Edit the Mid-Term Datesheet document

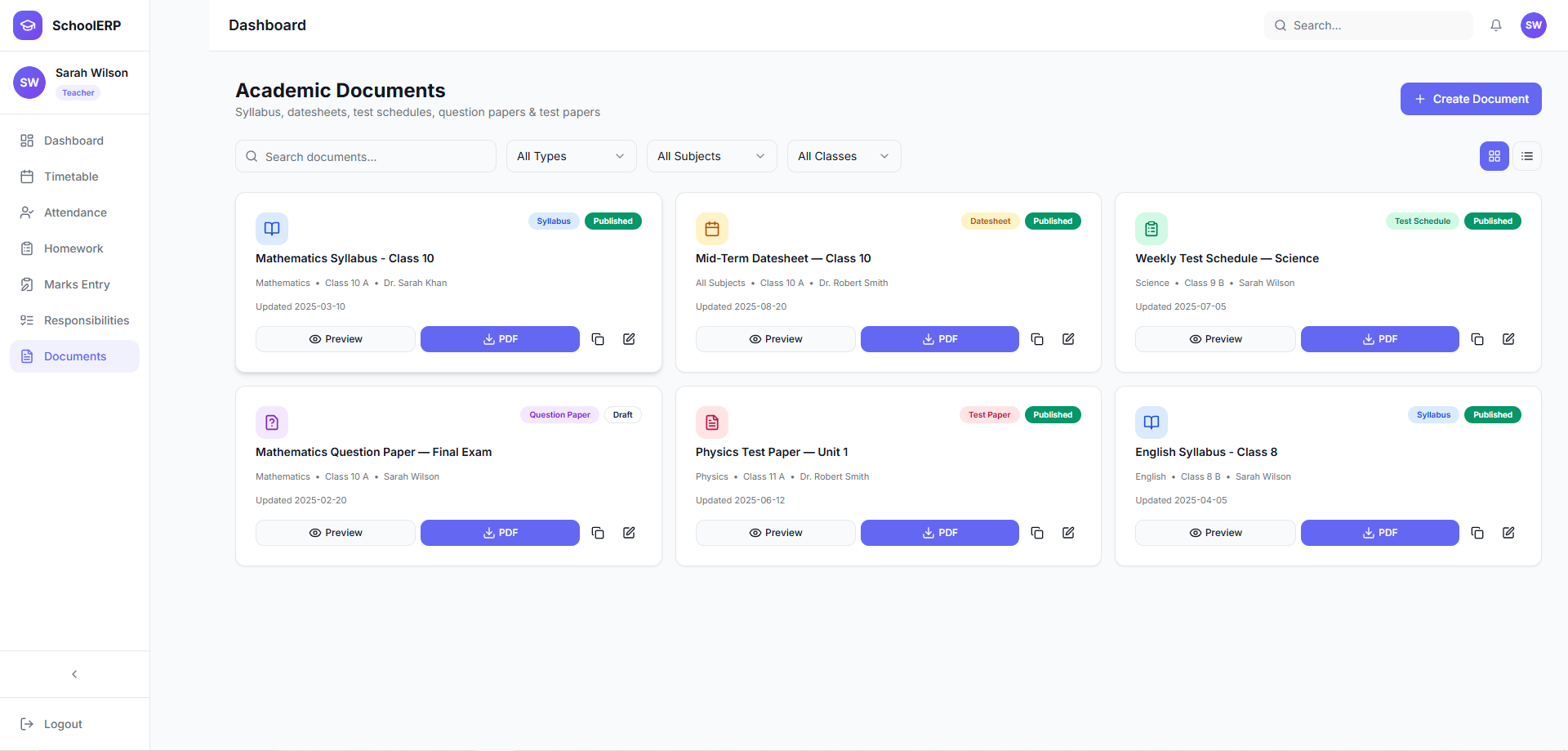tap(1068, 339)
